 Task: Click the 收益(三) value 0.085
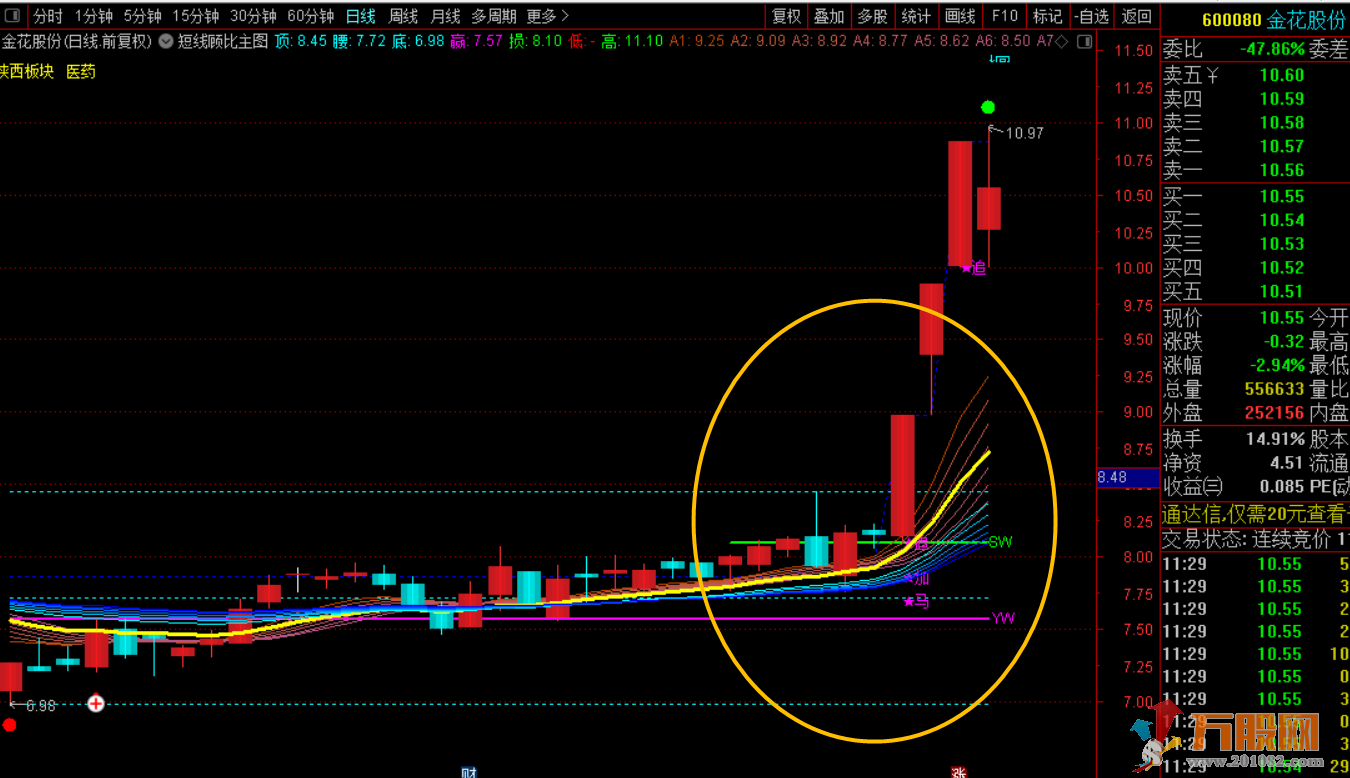pos(1281,487)
